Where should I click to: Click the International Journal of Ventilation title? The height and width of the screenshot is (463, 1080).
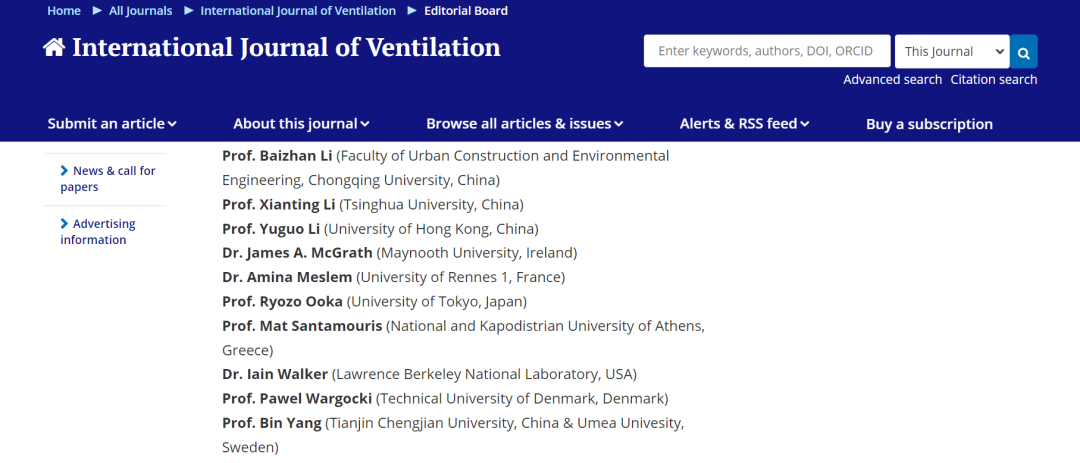(x=287, y=47)
